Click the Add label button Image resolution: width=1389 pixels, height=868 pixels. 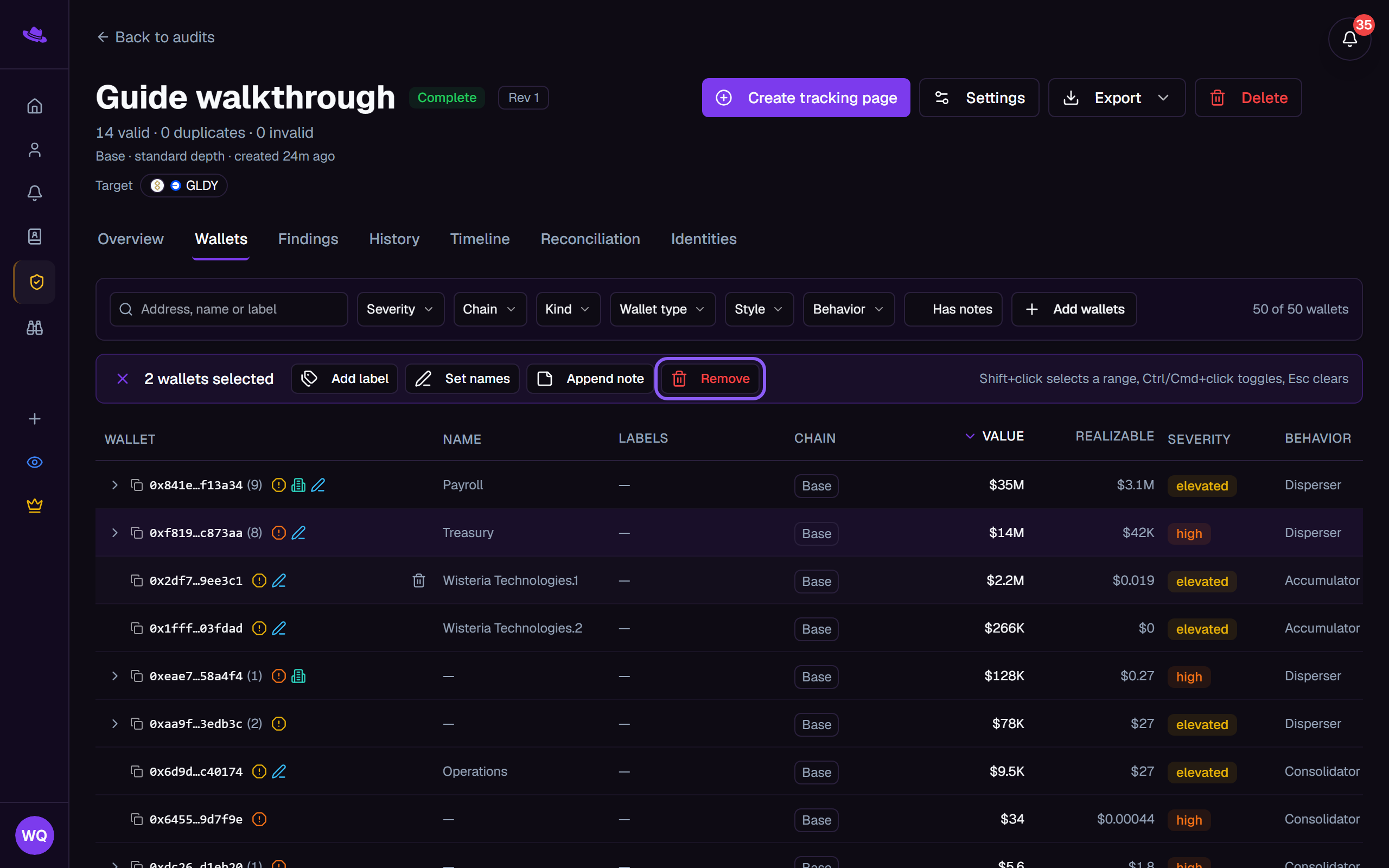point(345,379)
